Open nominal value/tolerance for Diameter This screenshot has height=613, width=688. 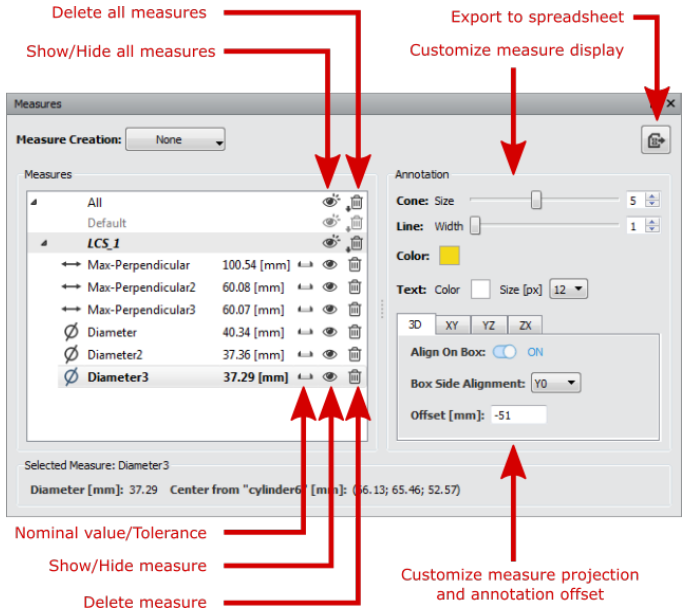[x=305, y=332]
